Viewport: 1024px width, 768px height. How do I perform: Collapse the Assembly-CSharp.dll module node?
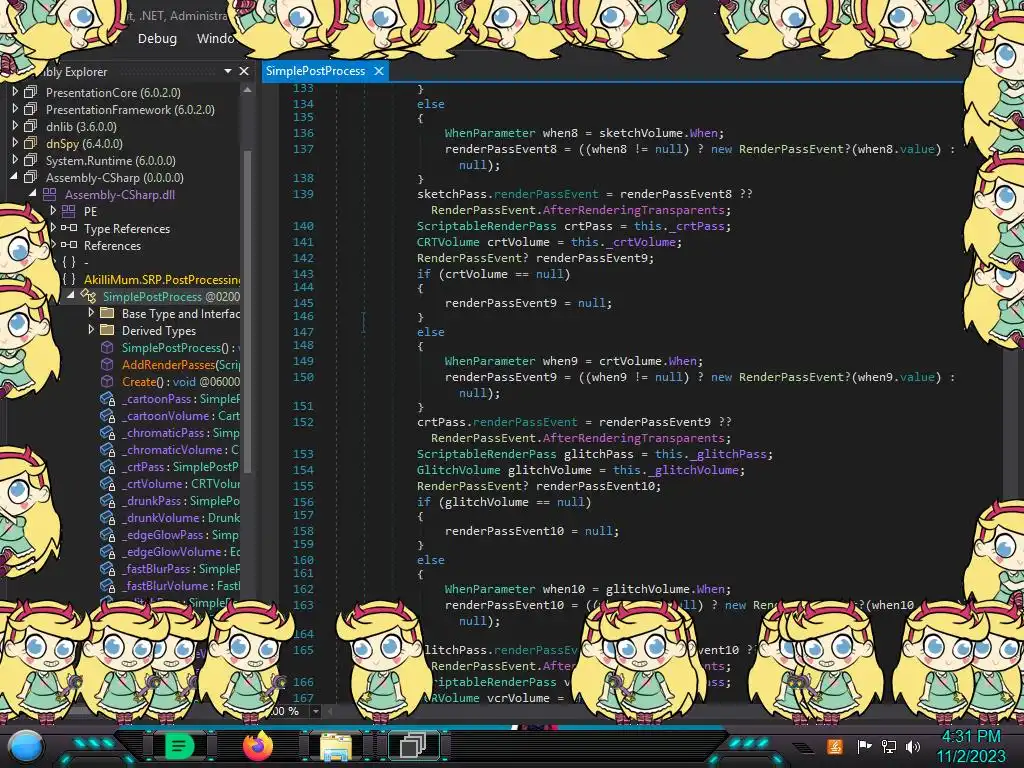(33, 194)
